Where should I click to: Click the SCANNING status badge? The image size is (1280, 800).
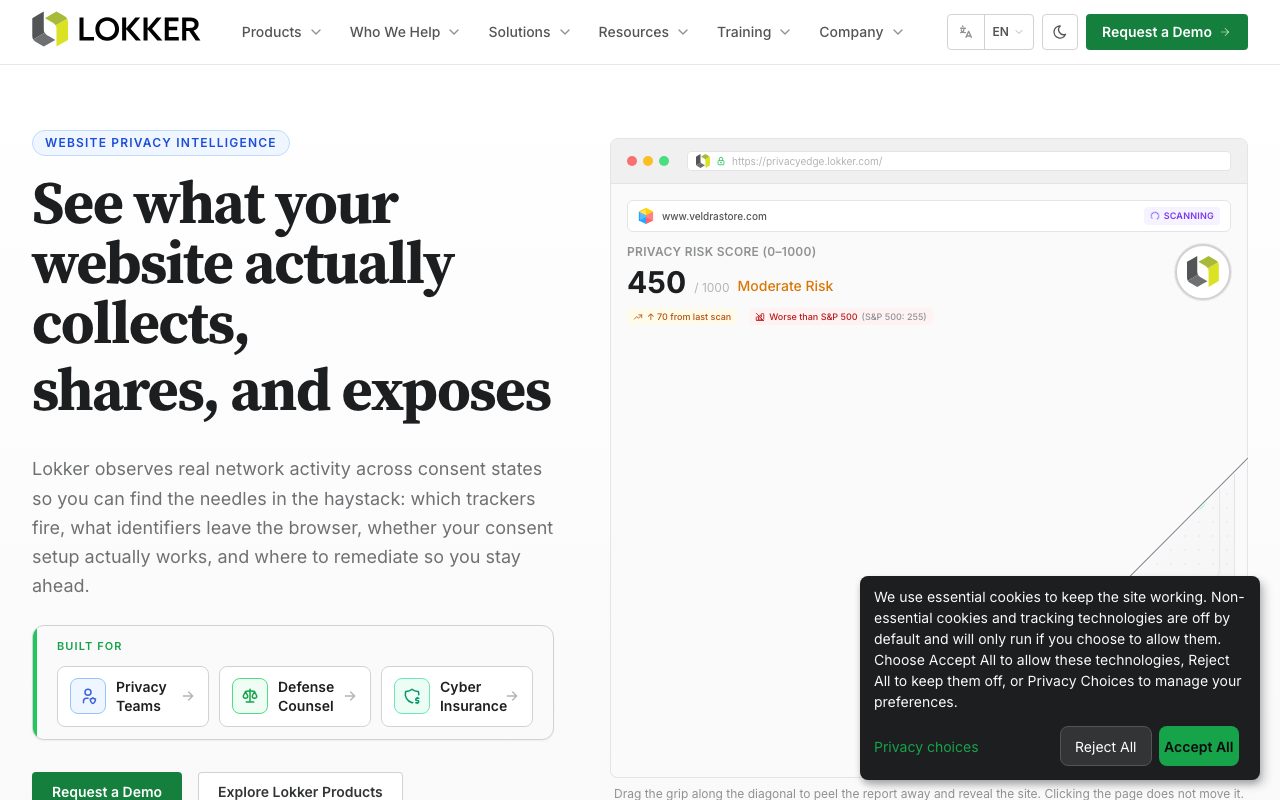[1182, 216]
